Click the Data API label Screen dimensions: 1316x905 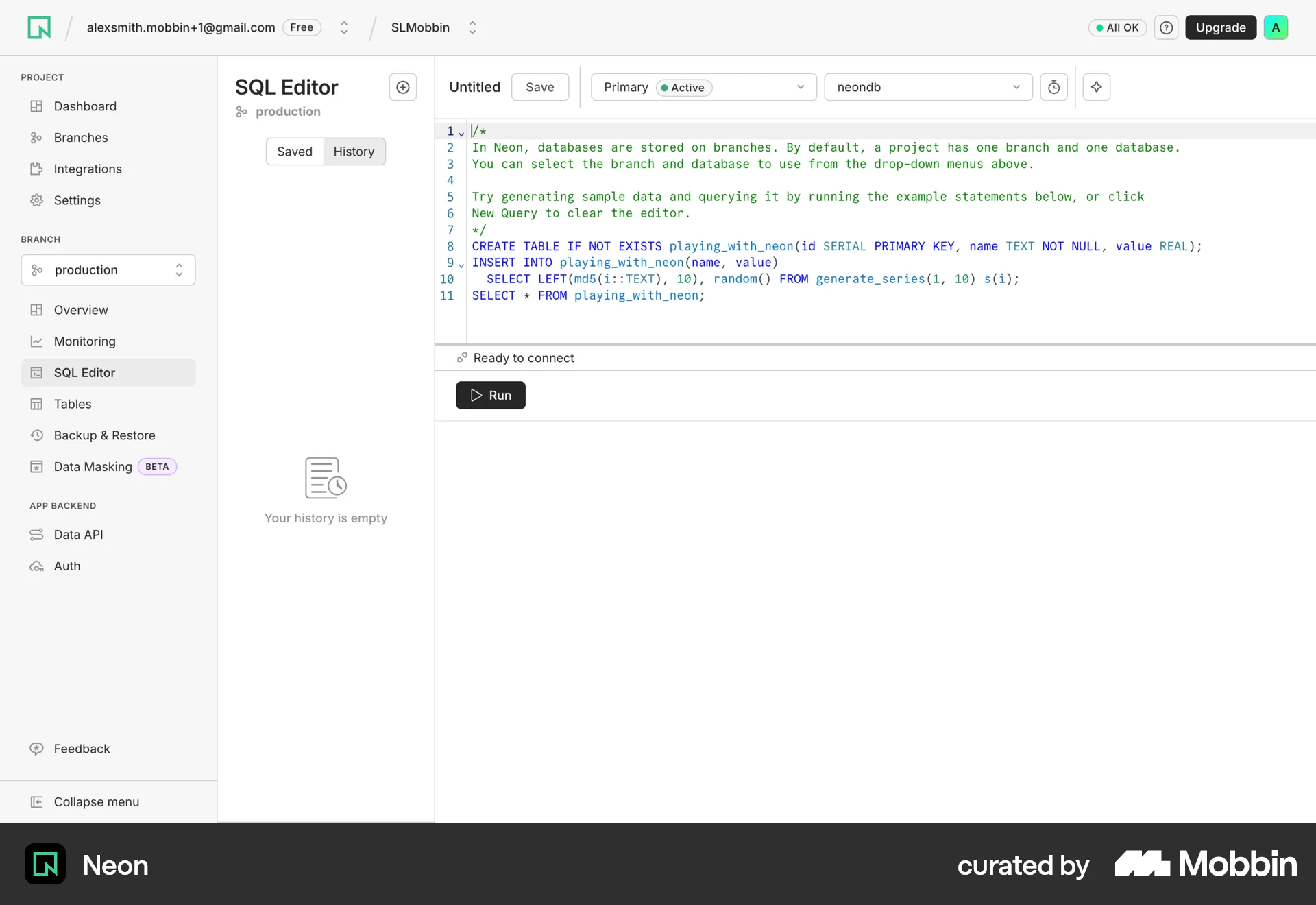pyautogui.click(x=79, y=535)
